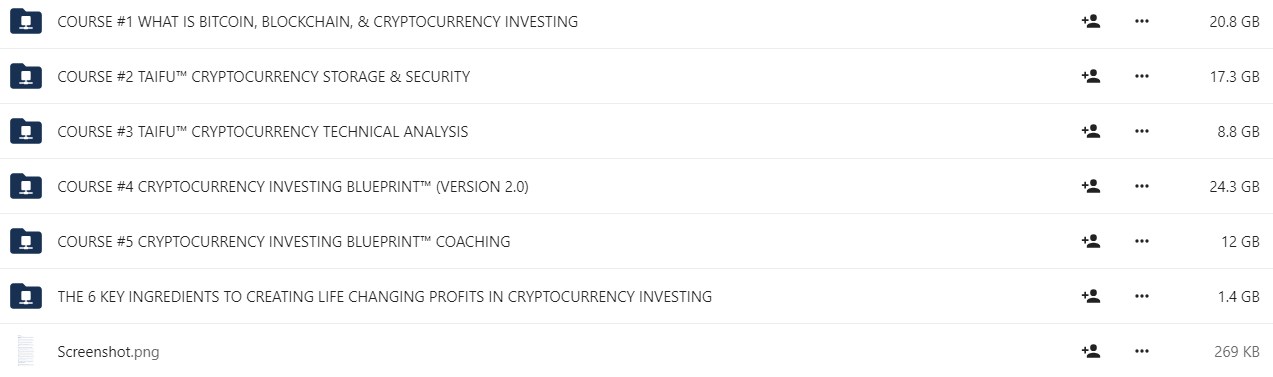This screenshot has width=1273, height=377.
Task: Open Course #4 Investing Blueprint Version 2.0
Action: (x=293, y=186)
